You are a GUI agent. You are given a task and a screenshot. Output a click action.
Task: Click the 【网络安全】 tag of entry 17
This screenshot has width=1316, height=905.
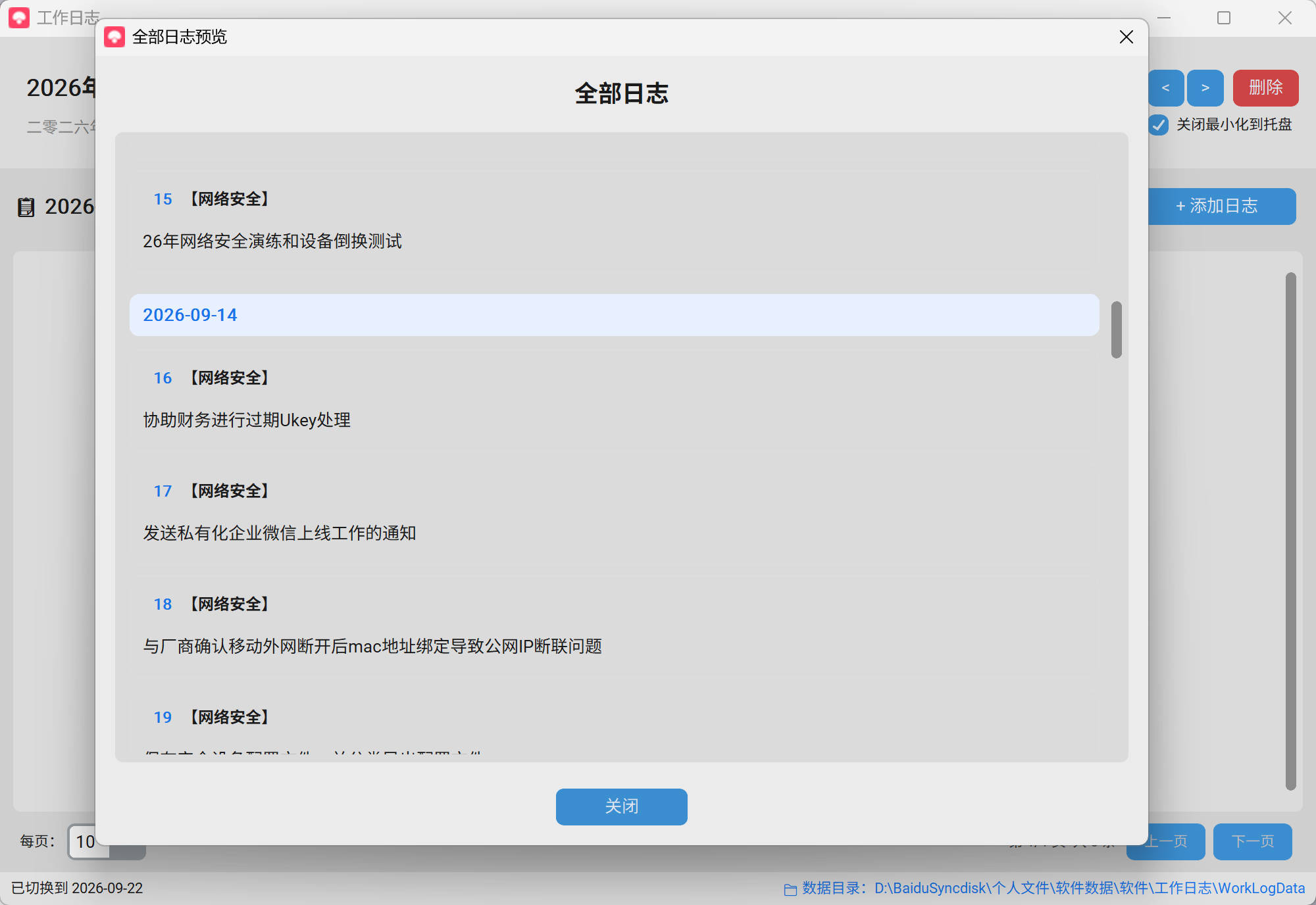click(x=230, y=491)
